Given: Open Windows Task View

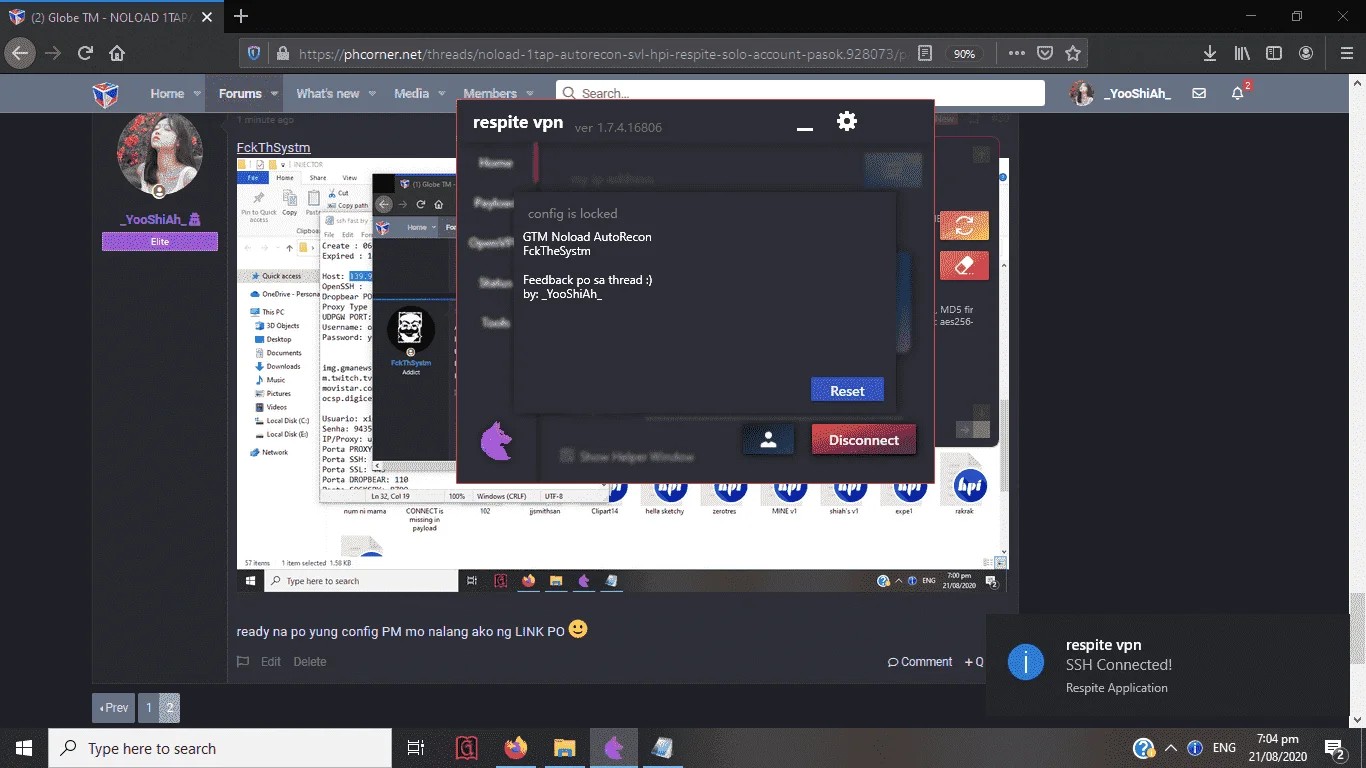Looking at the screenshot, I should [416, 748].
